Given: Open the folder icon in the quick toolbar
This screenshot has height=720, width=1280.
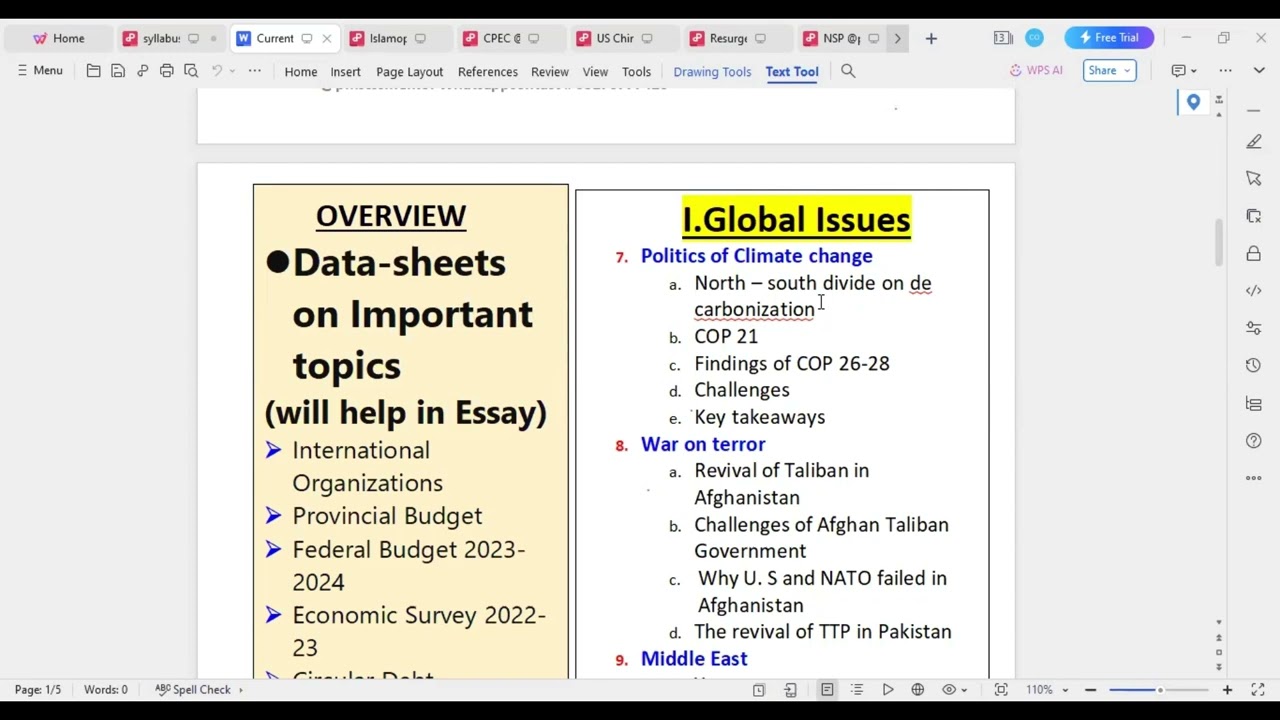Looking at the screenshot, I should point(93,71).
